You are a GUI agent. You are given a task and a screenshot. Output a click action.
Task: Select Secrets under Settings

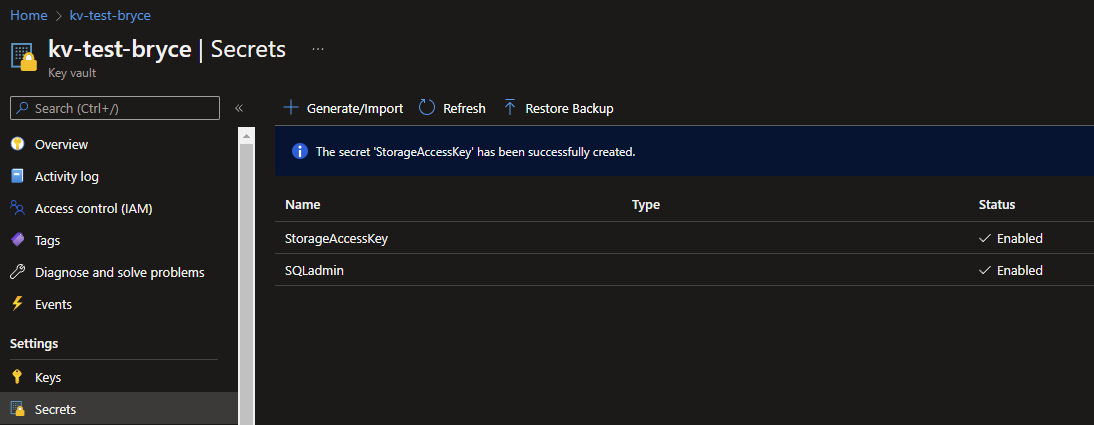click(x=119, y=409)
